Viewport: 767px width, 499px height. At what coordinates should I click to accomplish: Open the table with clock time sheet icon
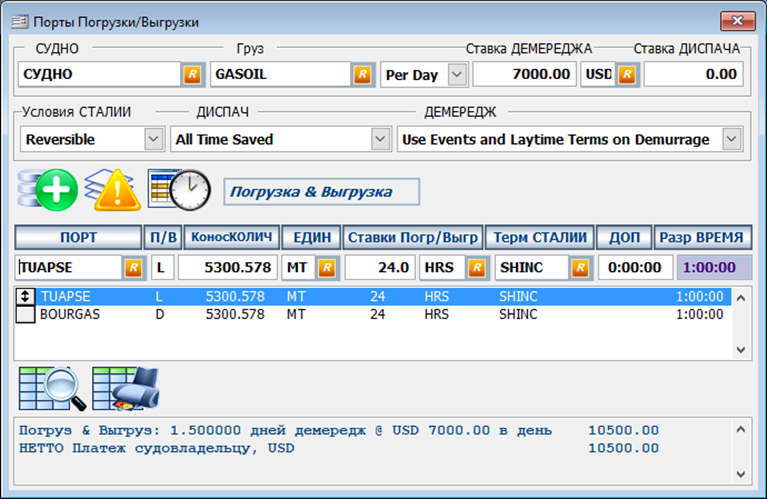click(x=179, y=190)
